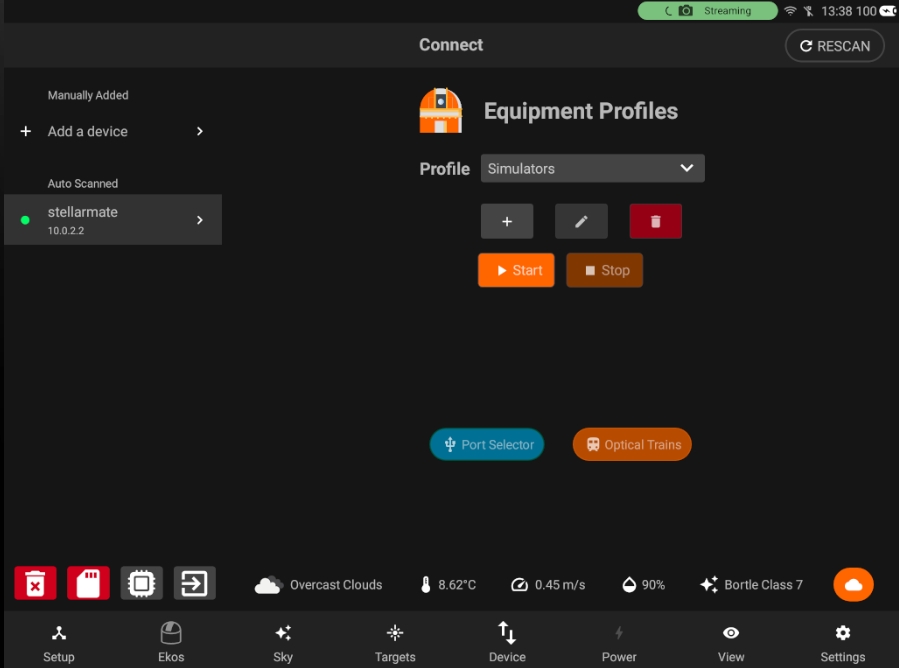Click the wind speed gauge icon
The width and height of the screenshot is (899, 668).
(519, 585)
